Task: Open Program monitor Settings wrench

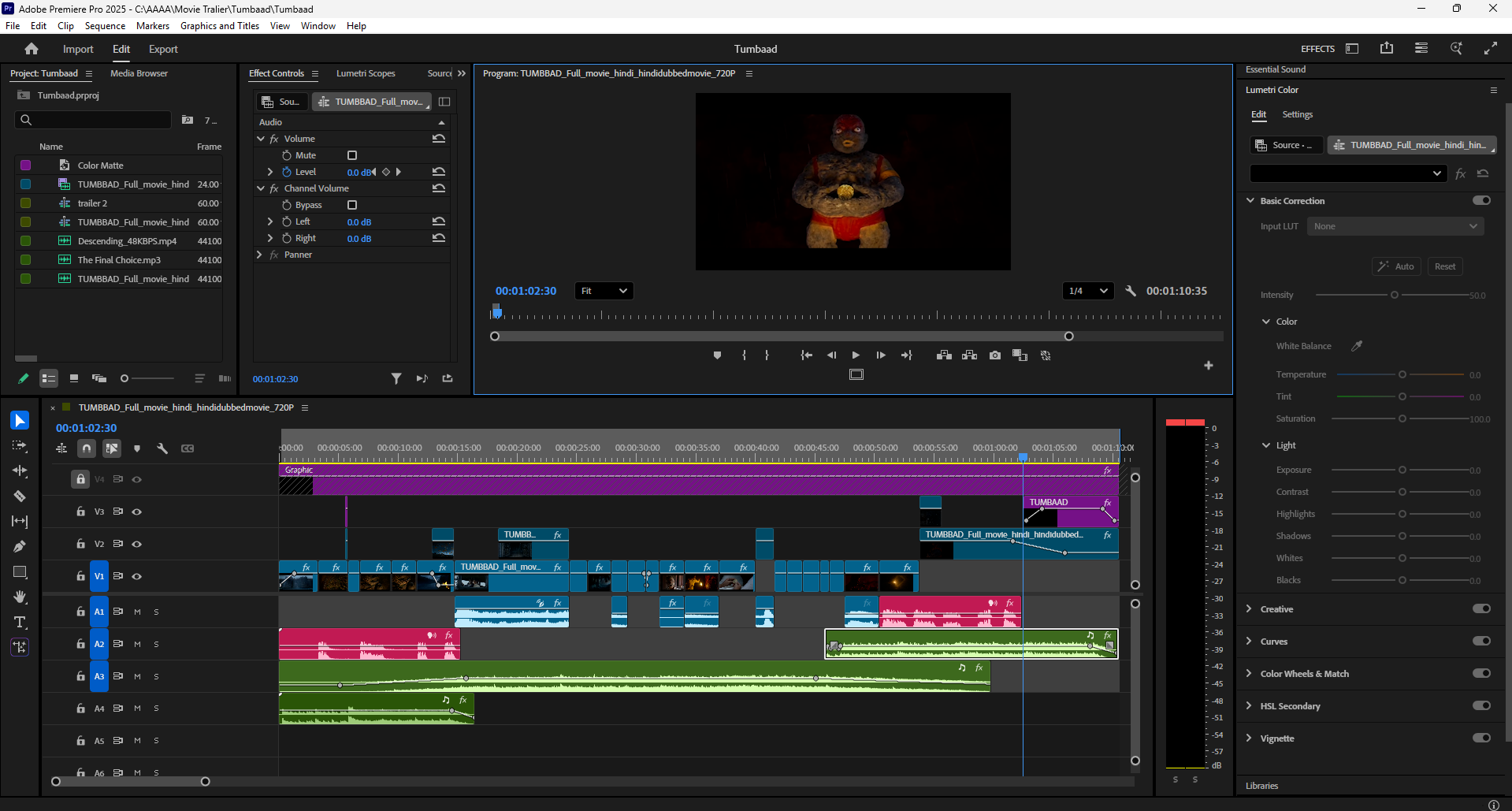Action: pyautogui.click(x=1131, y=291)
